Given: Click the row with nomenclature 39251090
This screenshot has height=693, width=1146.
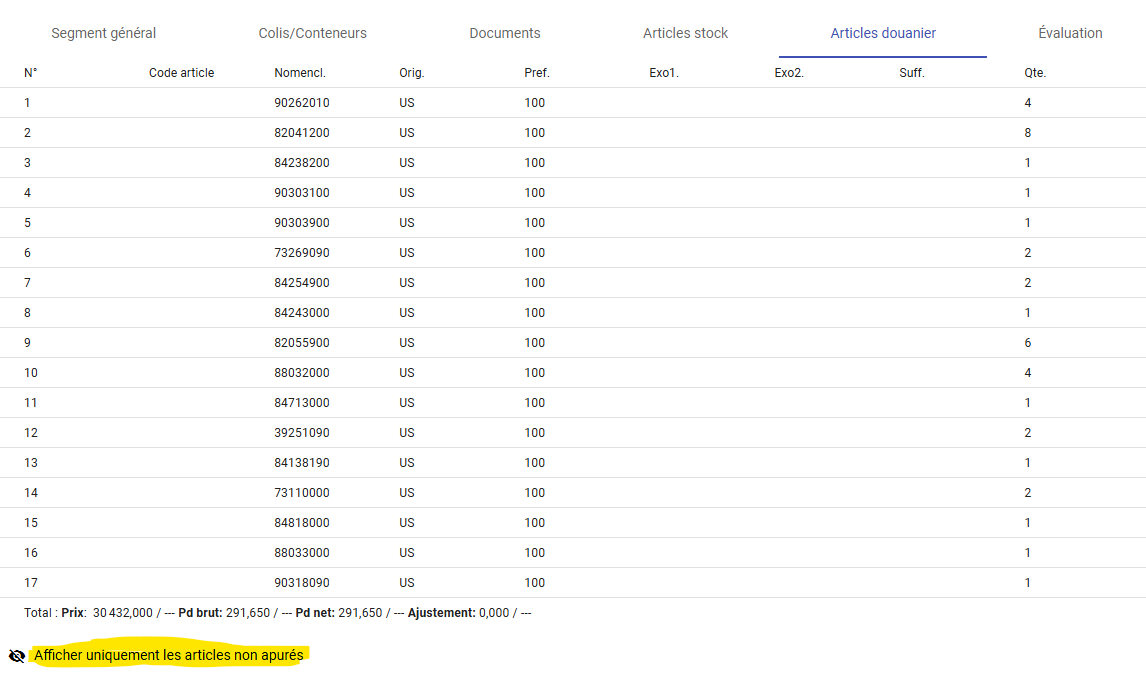Looking at the screenshot, I should tap(301, 433).
